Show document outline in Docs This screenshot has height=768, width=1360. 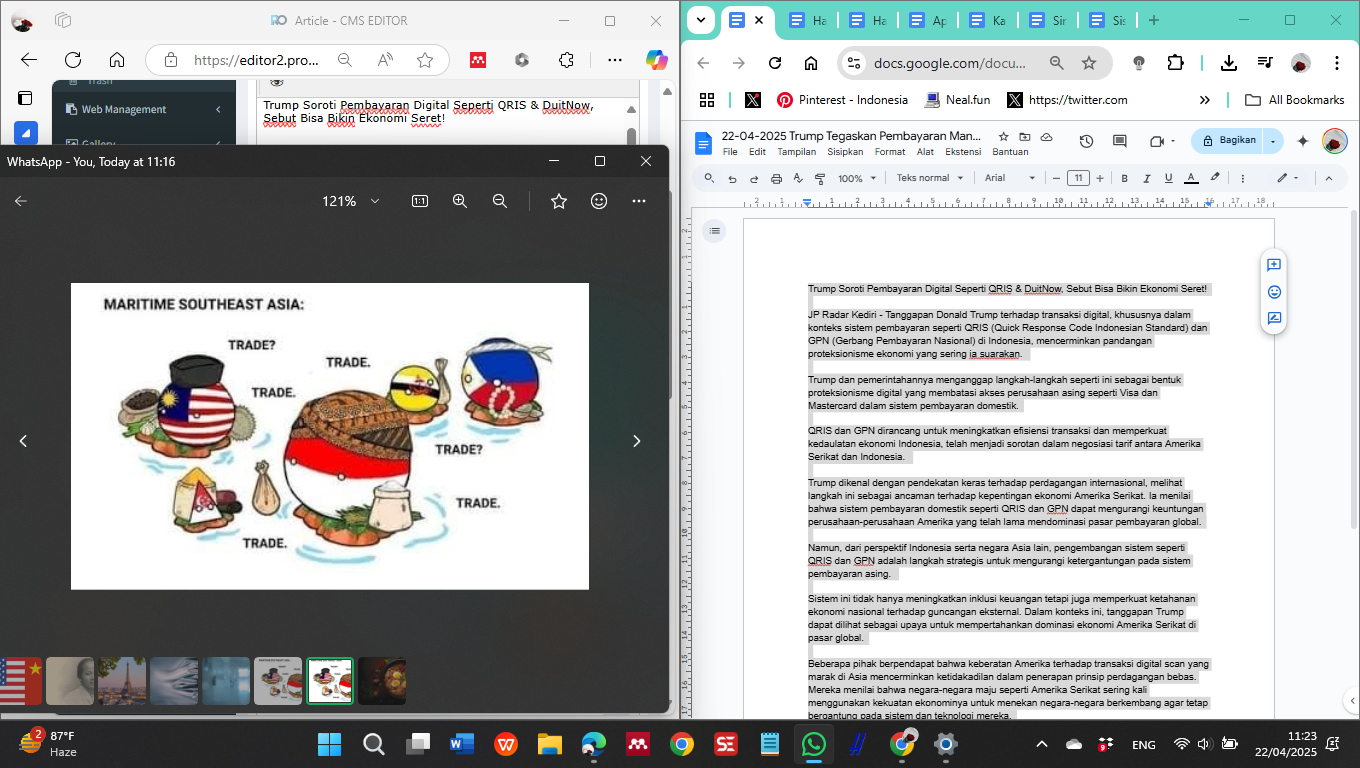(x=714, y=231)
